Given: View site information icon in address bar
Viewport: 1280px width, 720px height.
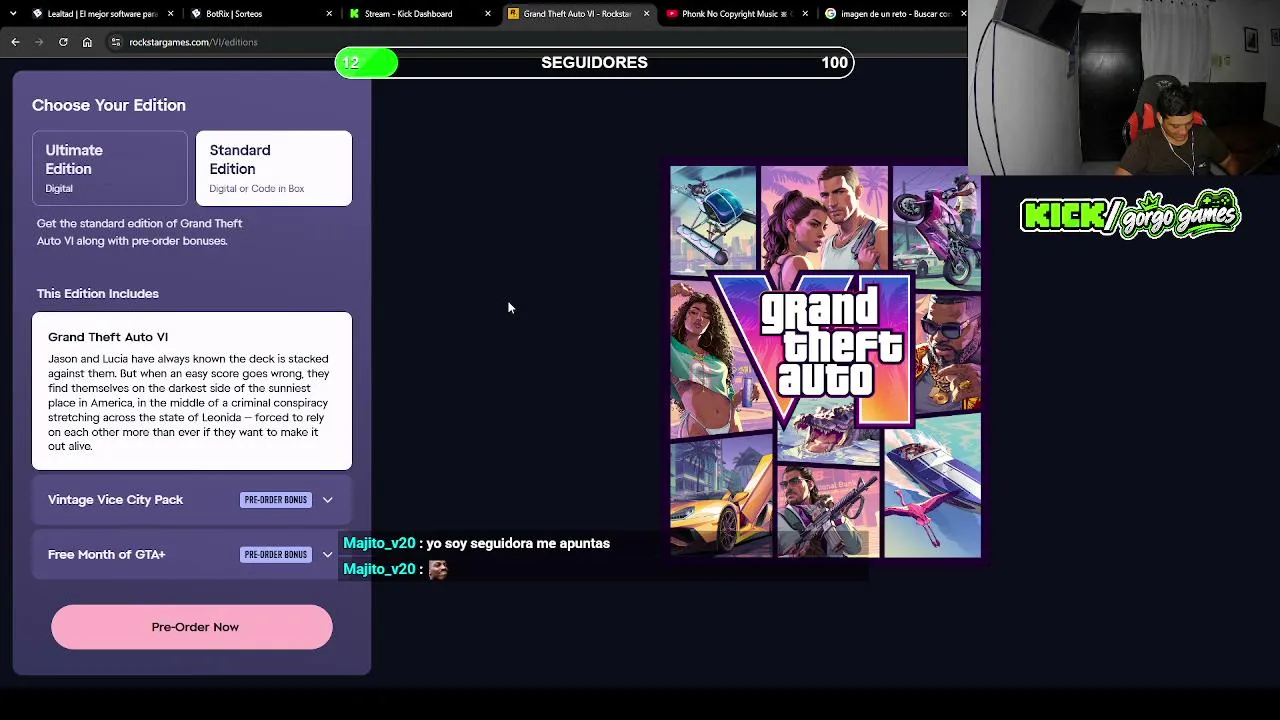Looking at the screenshot, I should [116, 42].
